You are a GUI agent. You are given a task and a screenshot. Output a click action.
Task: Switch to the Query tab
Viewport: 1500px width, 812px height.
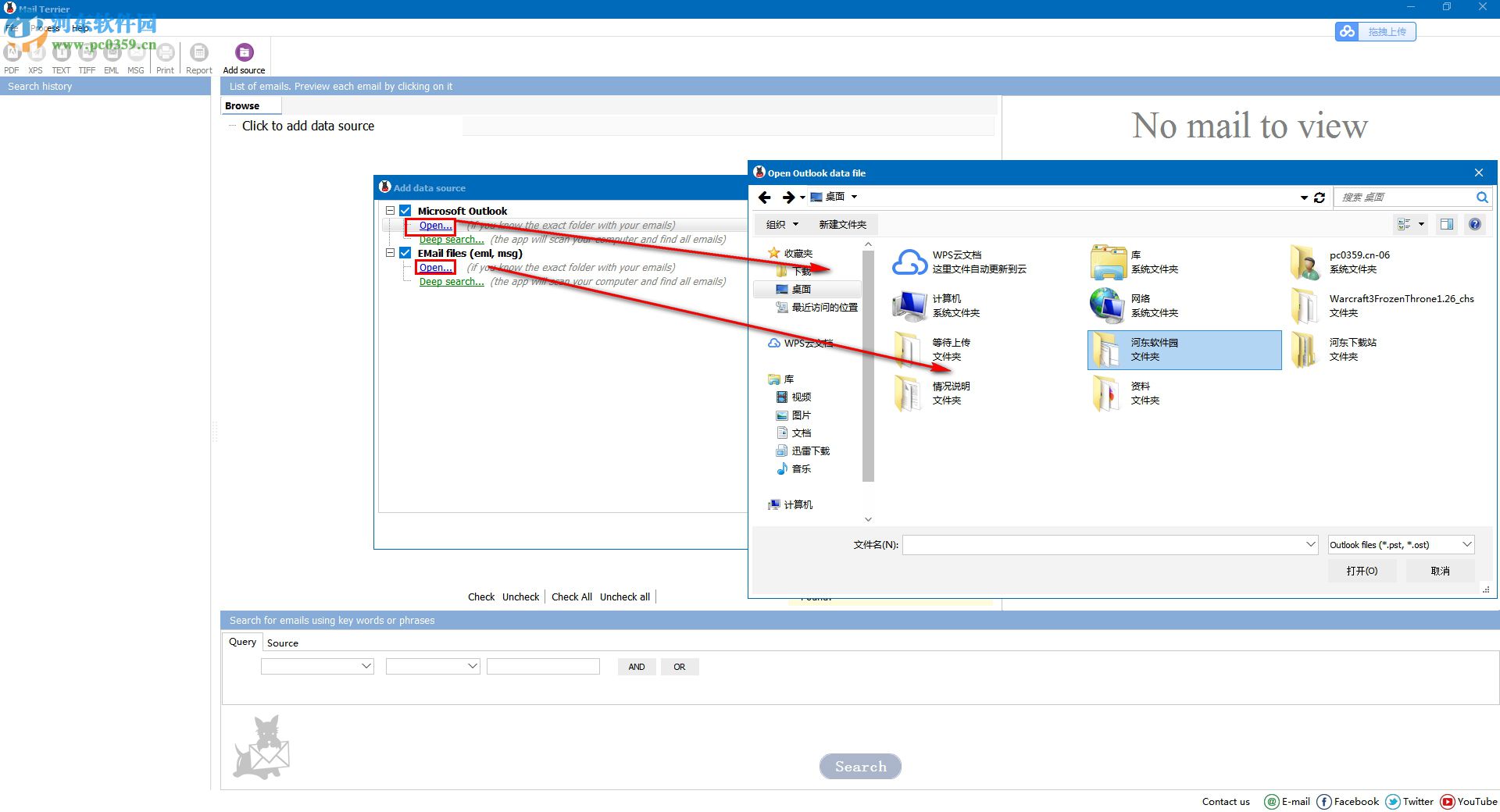coord(242,642)
